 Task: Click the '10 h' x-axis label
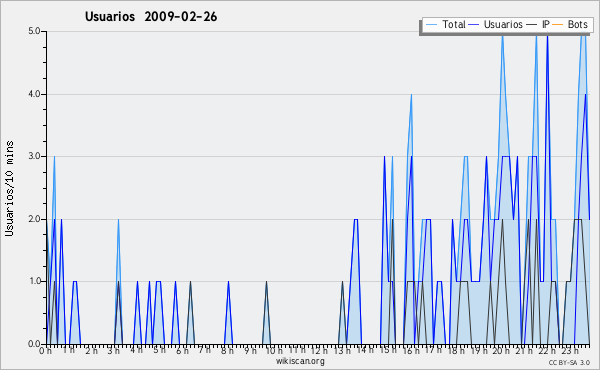[274, 351]
